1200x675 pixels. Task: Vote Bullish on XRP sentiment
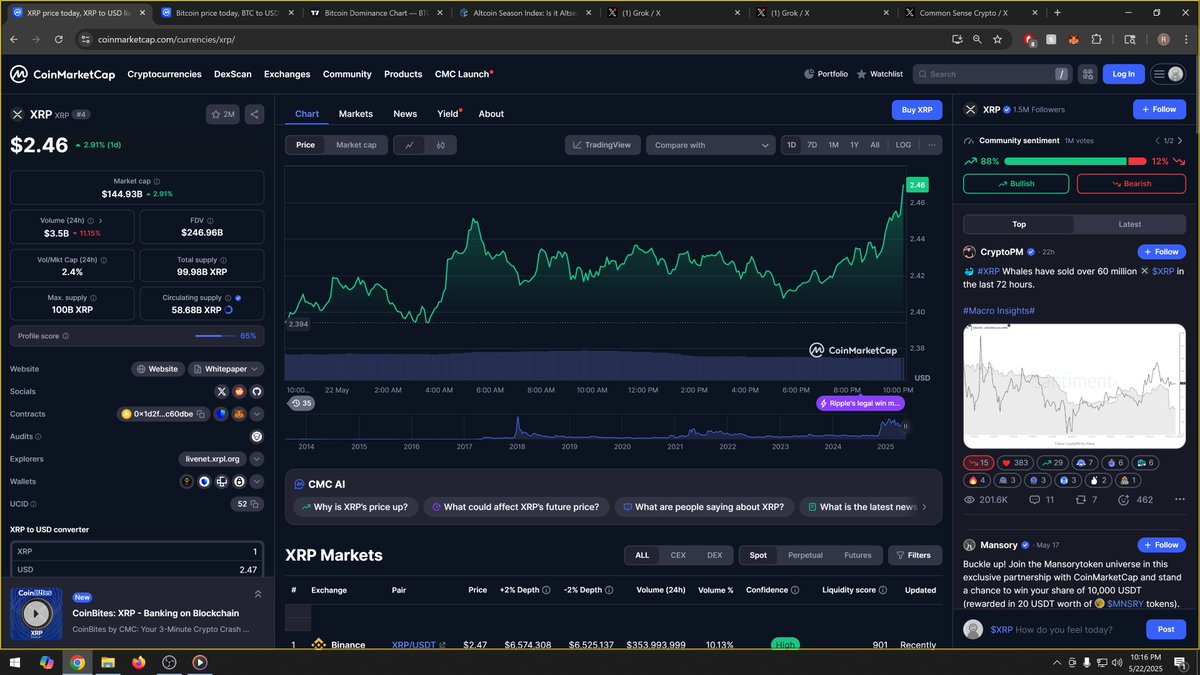pos(1016,183)
